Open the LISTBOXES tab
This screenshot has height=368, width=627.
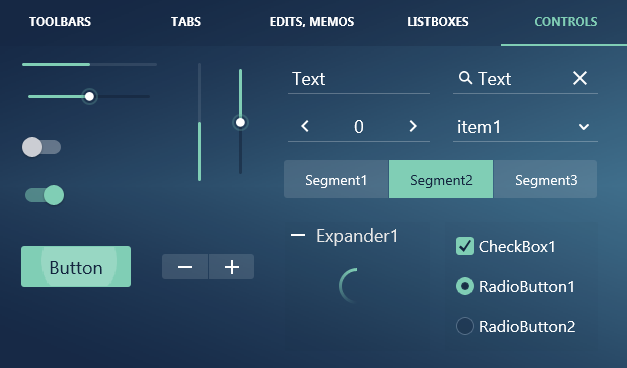(x=438, y=22)
